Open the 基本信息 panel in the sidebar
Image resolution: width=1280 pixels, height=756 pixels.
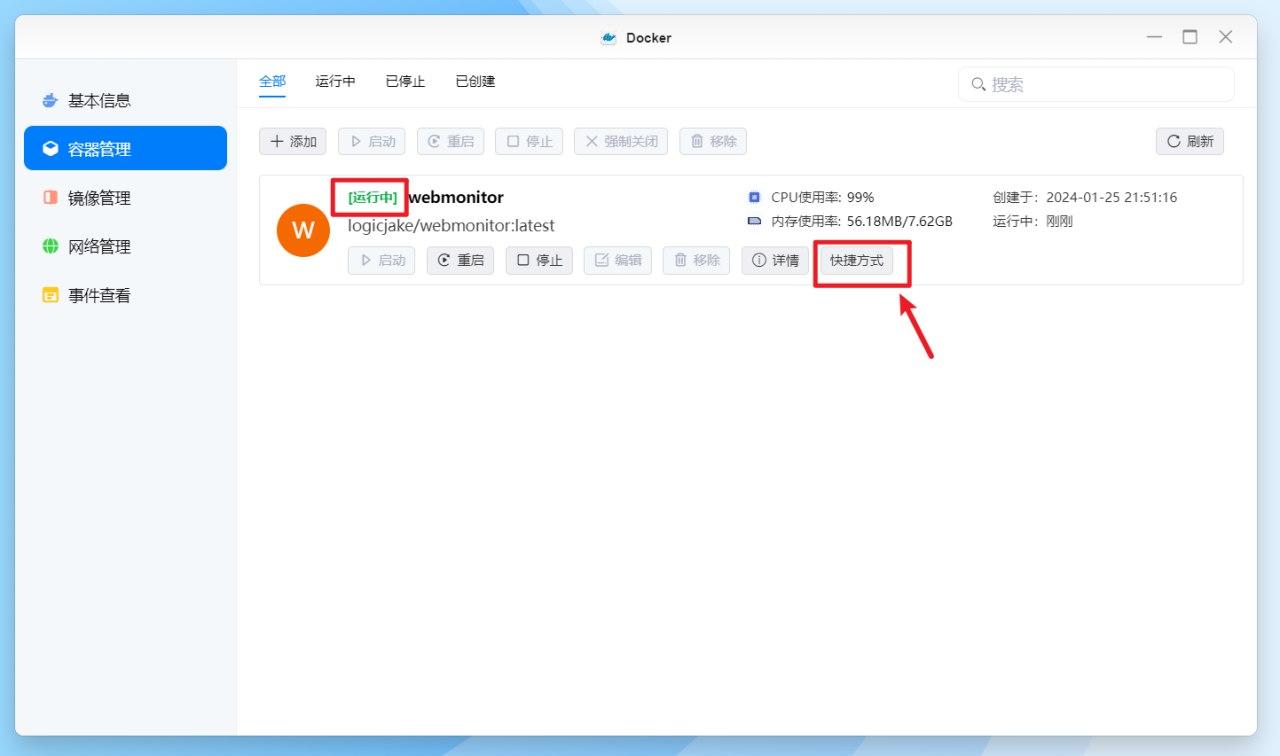click(99, 99)
